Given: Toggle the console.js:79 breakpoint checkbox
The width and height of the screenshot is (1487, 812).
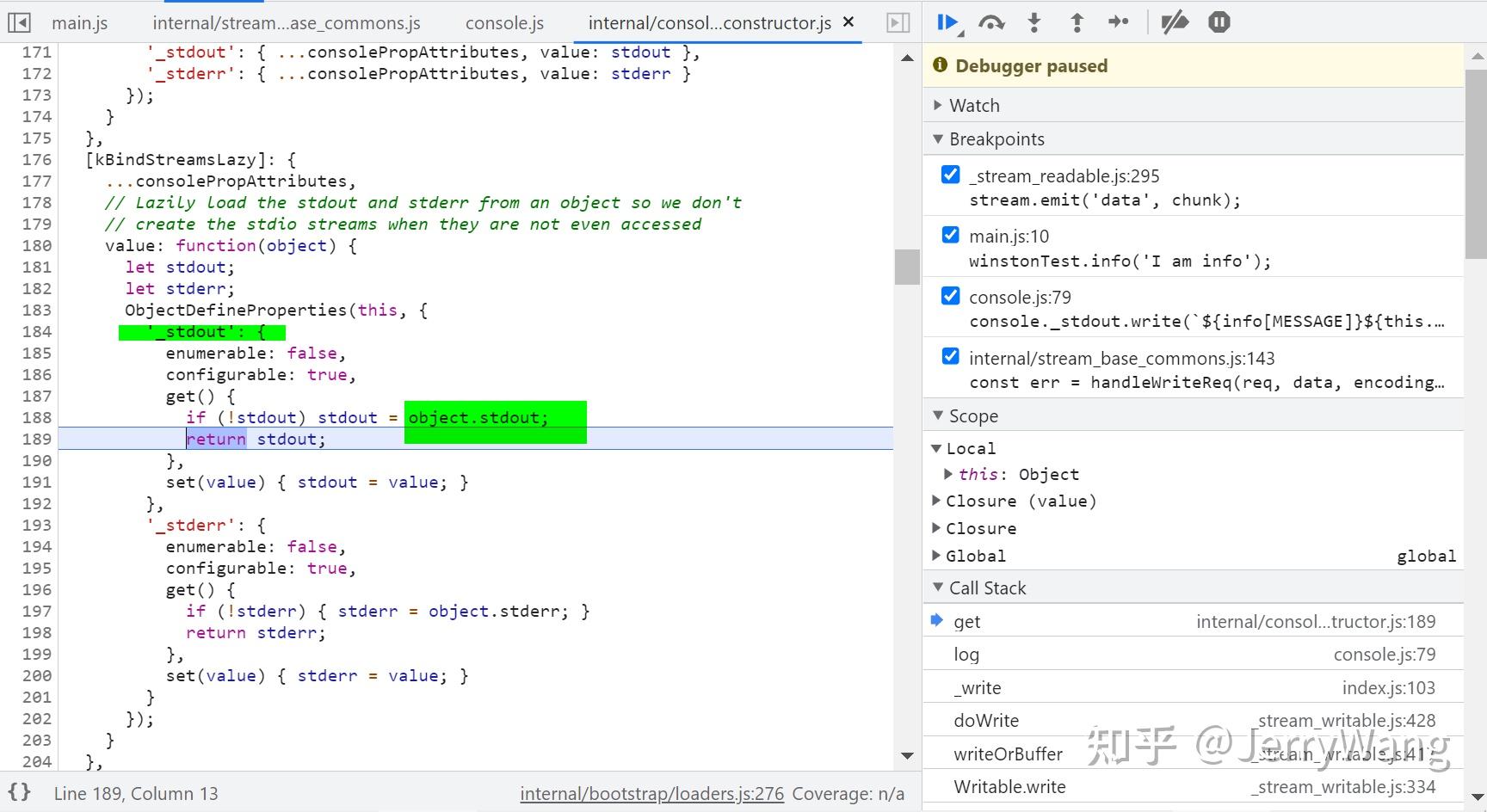Looking at the screenshot, I should point(950,296).
